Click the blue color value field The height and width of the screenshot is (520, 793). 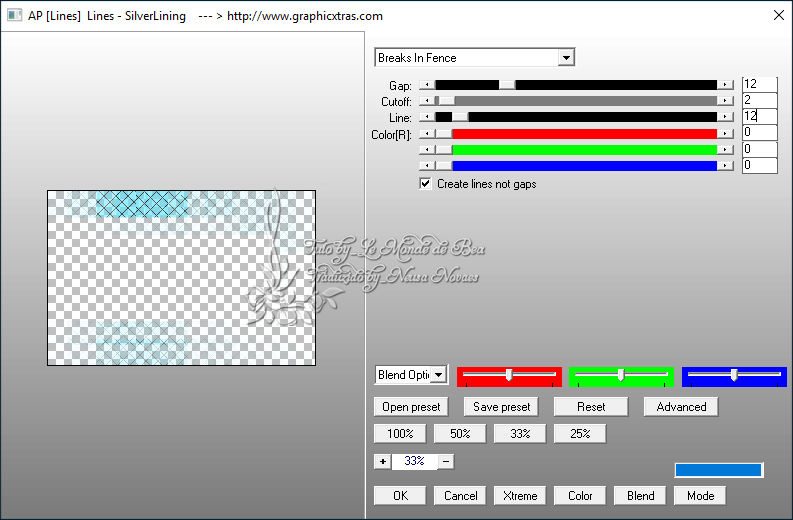click(759, 165)
